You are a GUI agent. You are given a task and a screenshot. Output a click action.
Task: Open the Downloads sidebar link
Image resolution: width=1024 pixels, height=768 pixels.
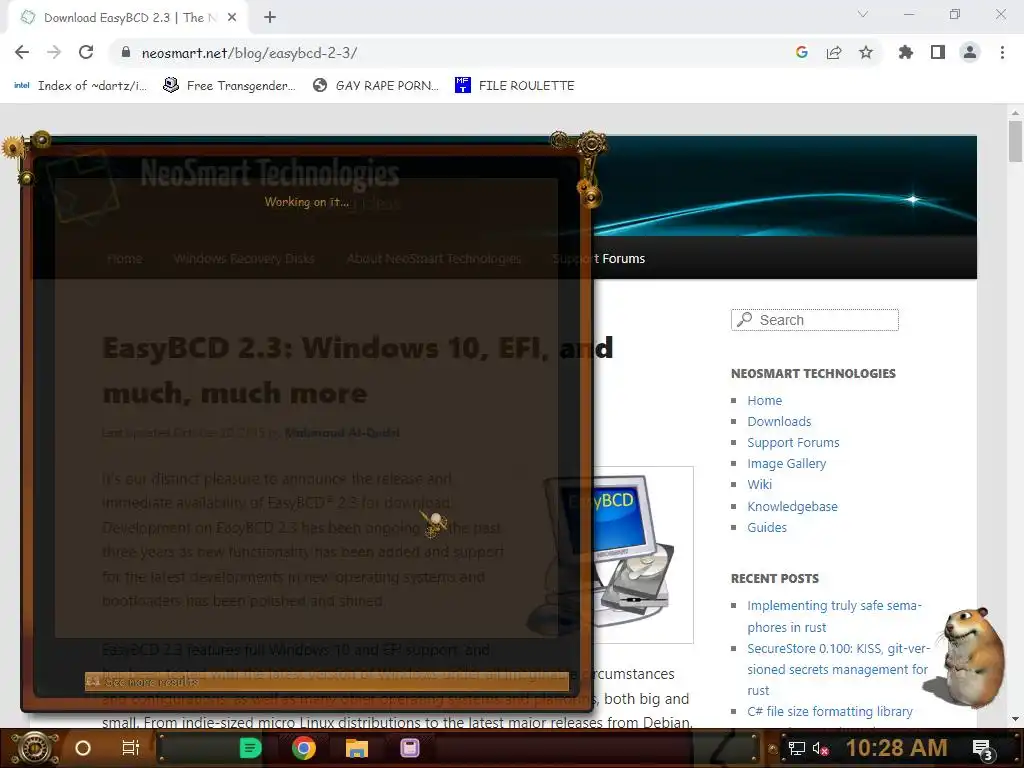click(779, 421)
